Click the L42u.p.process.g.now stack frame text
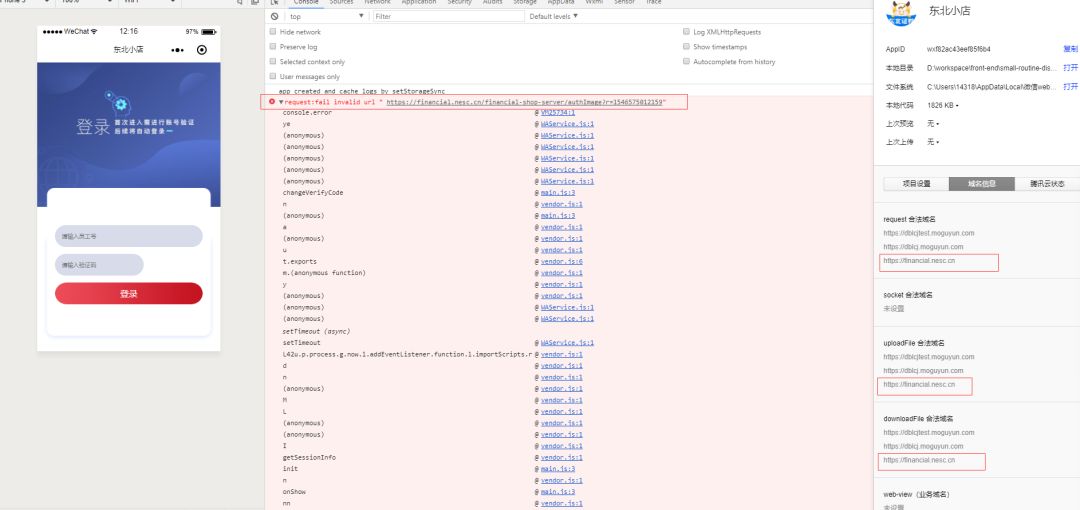The width and height of the screenshot is (1080, 510). point(407,354)
